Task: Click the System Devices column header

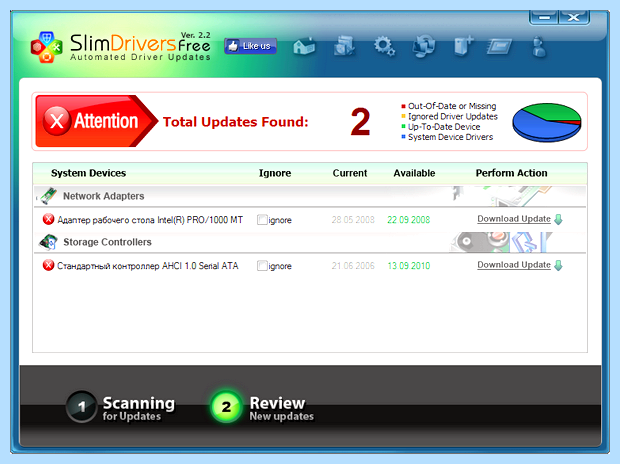Action: coord(88,173)
